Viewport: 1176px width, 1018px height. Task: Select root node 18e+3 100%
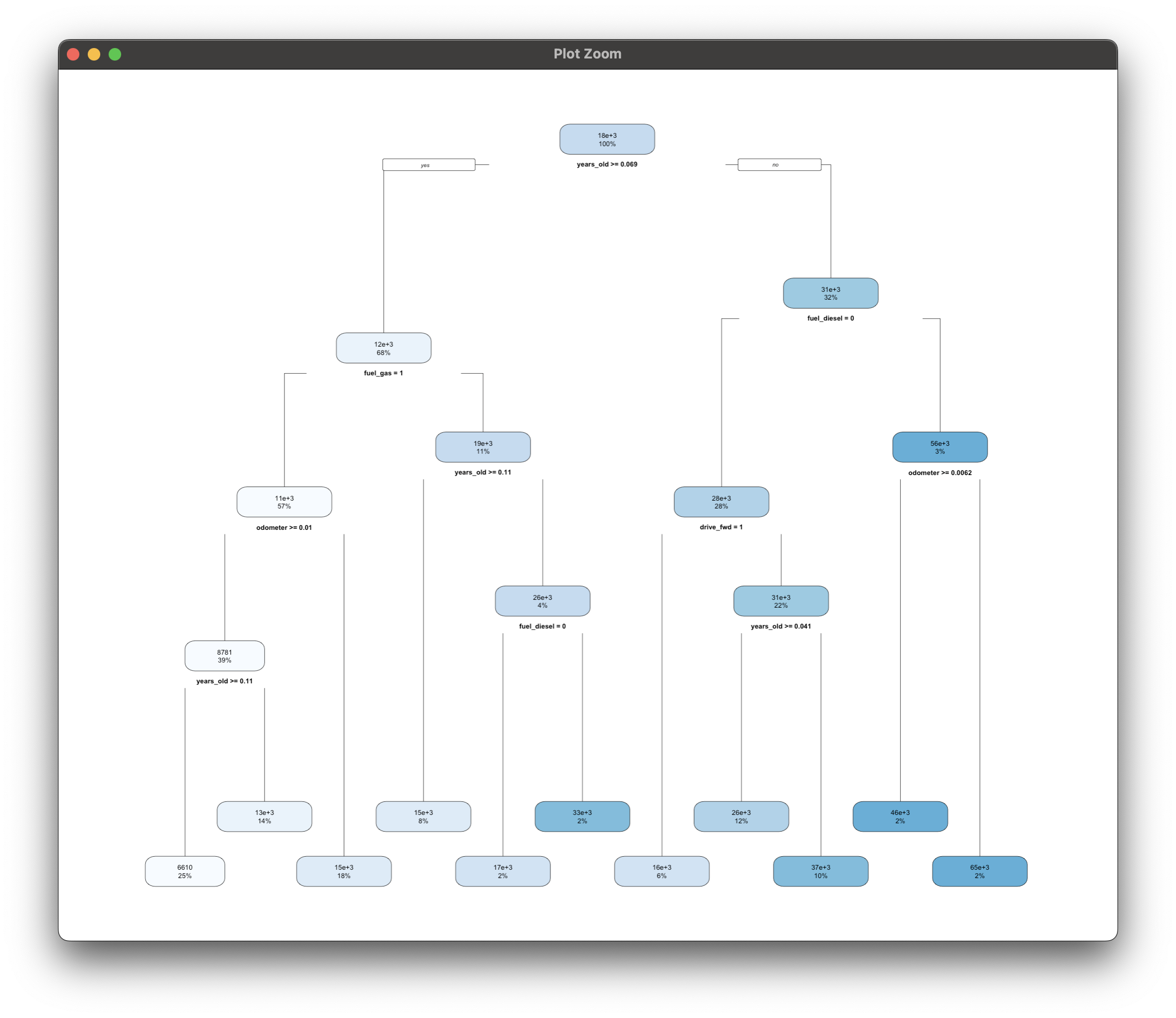pos(607,139)
